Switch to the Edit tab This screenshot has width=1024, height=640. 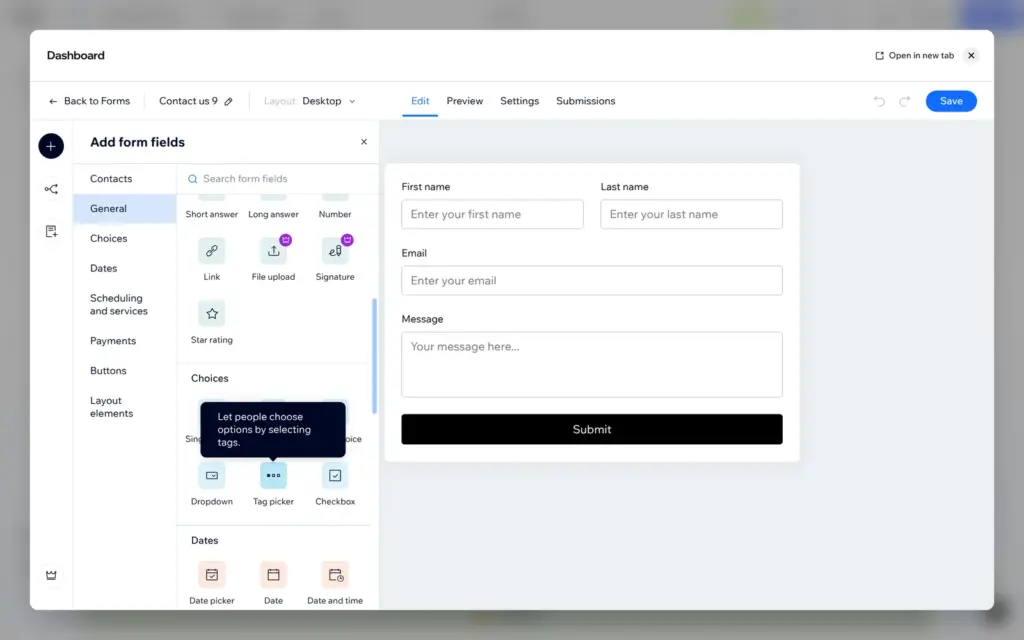420,101
